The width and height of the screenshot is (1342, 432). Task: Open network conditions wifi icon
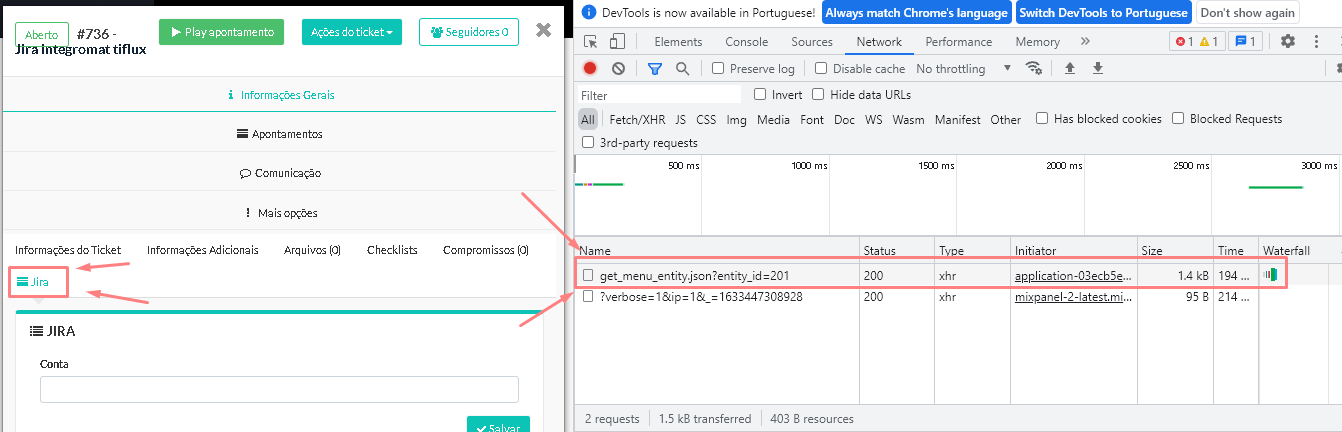pos(1034,68)
